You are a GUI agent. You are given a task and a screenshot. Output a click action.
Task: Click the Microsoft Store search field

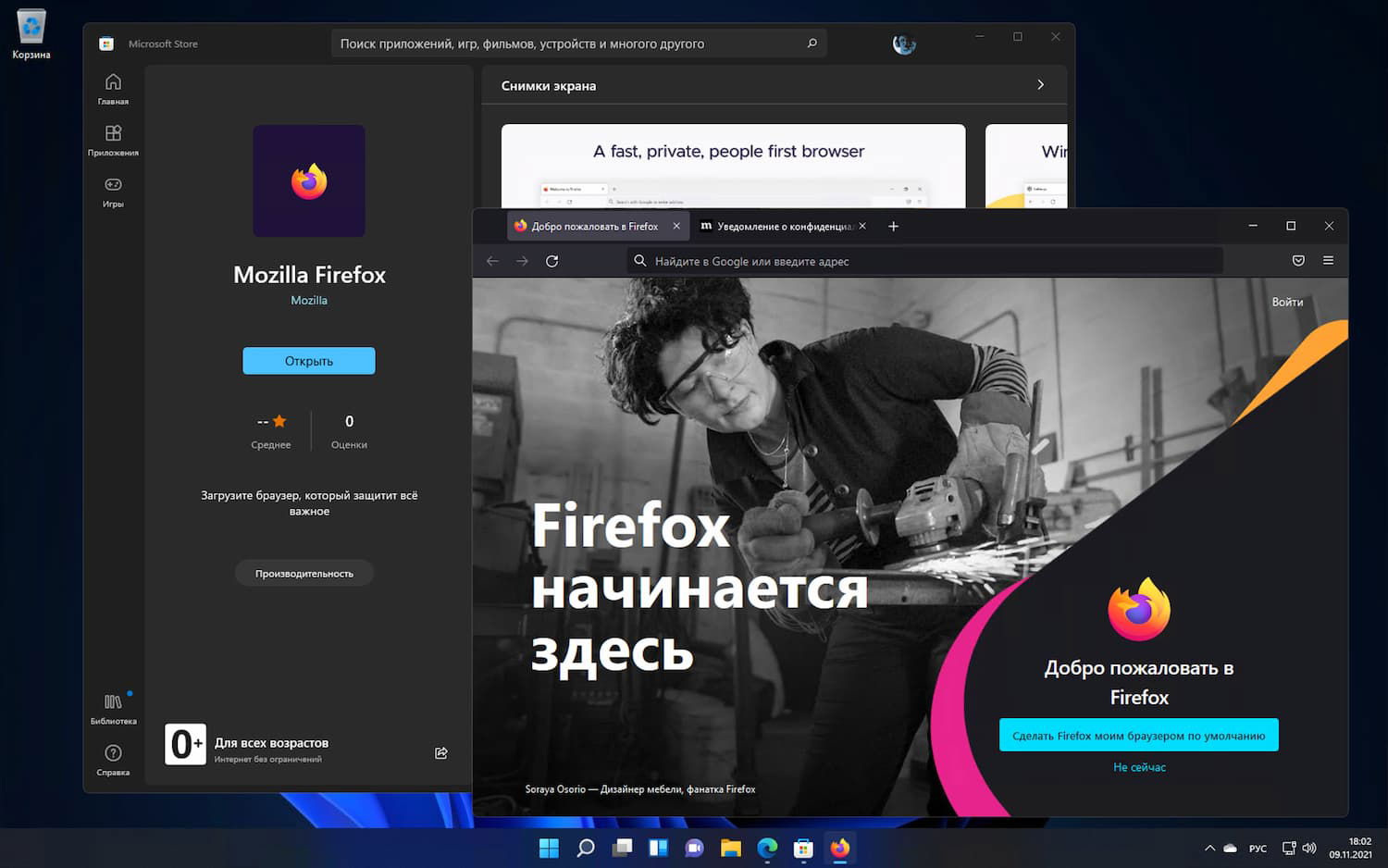pos(579,43)
